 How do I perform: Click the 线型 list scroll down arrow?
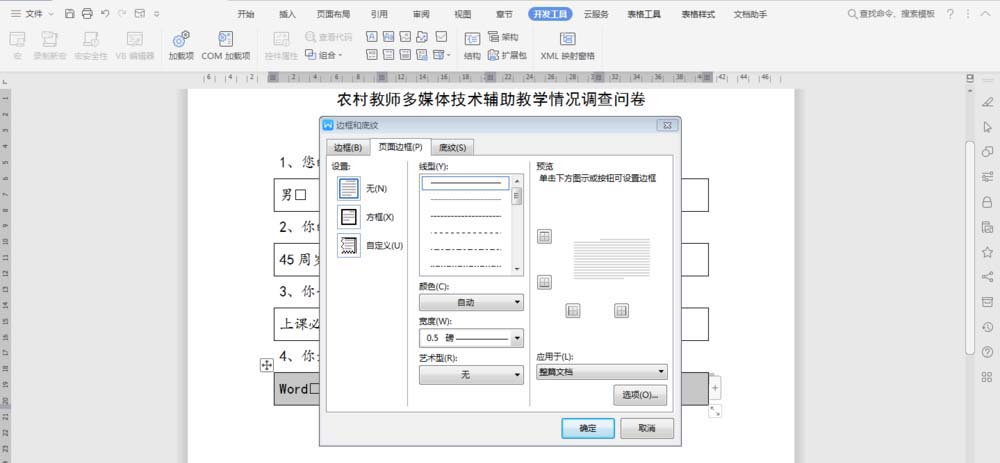click(517, 269)
